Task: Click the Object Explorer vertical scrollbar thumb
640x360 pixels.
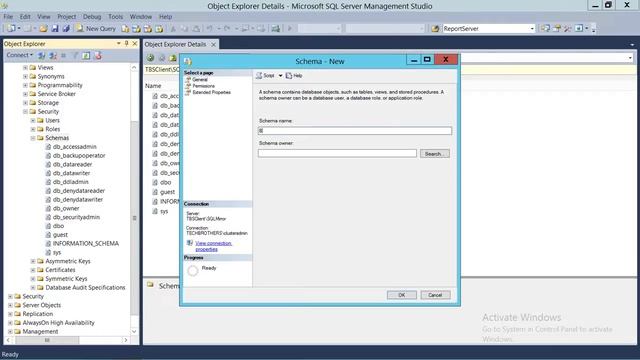Action: click(134, 218)
